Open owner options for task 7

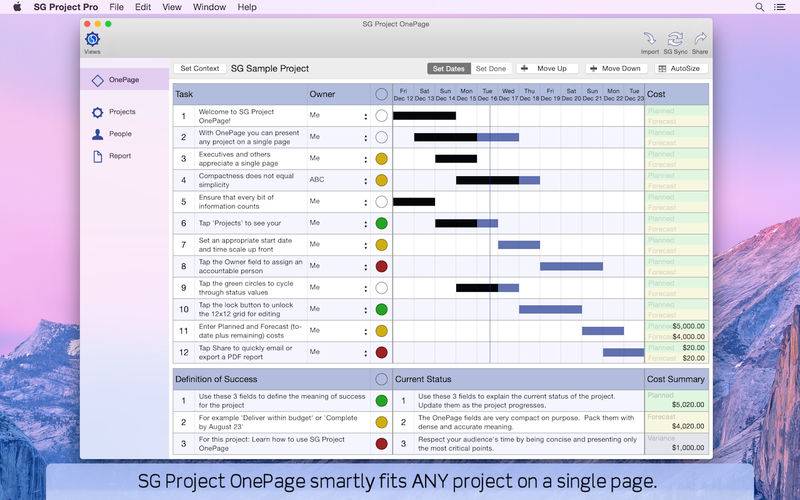(365, 245)
